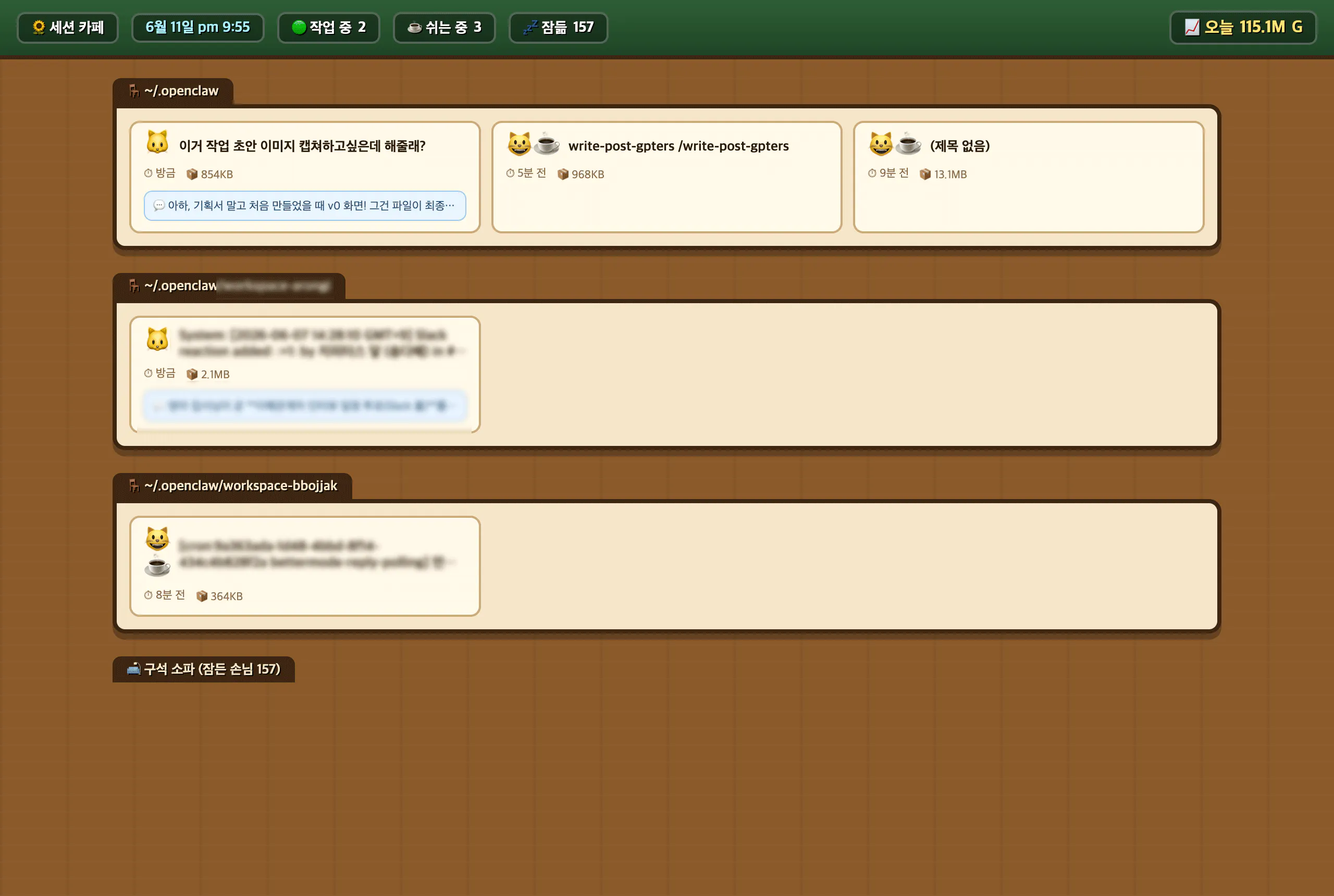Click the speech bubble preview 아하, 기획서 말고

click(x=305, y=206)
